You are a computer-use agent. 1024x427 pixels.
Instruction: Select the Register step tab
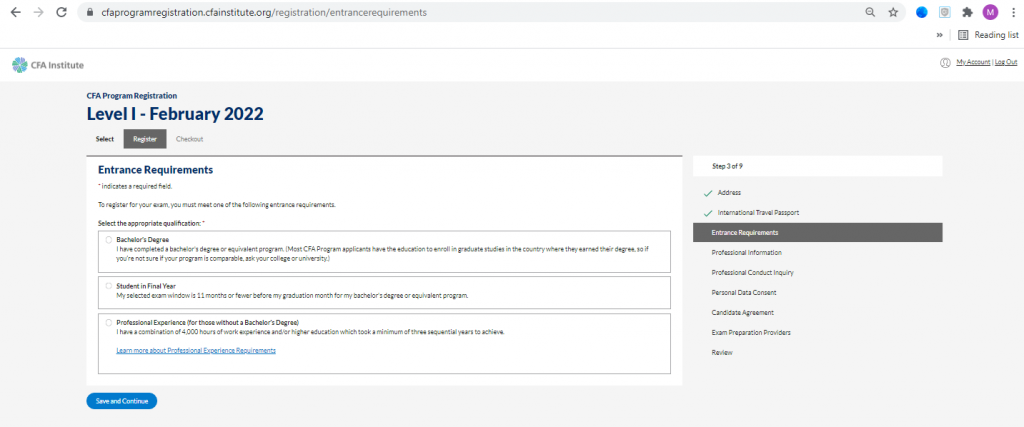145,139
